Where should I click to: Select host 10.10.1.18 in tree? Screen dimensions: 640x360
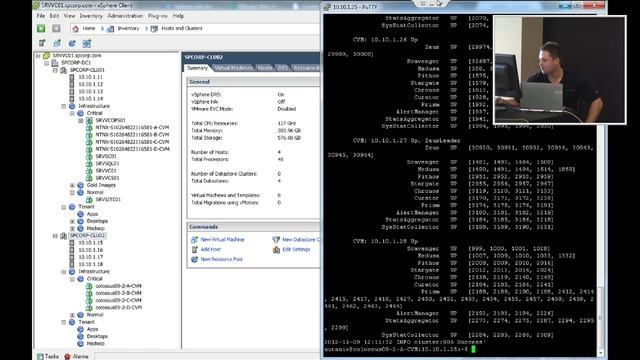90,264
